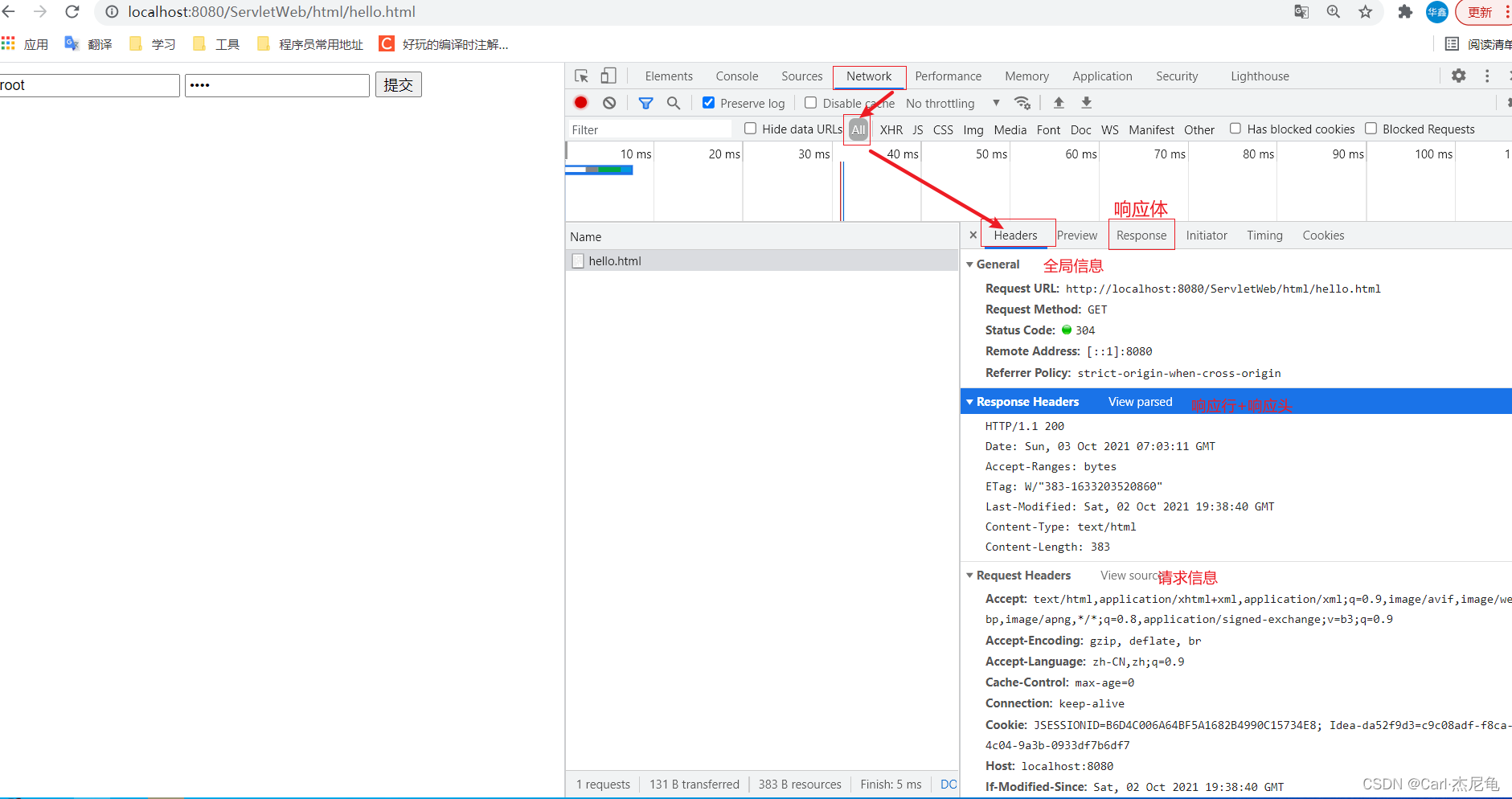This screenshot has height=799, width=1512.
Task: Select CSS filter type
Action: tap(943, 129)
